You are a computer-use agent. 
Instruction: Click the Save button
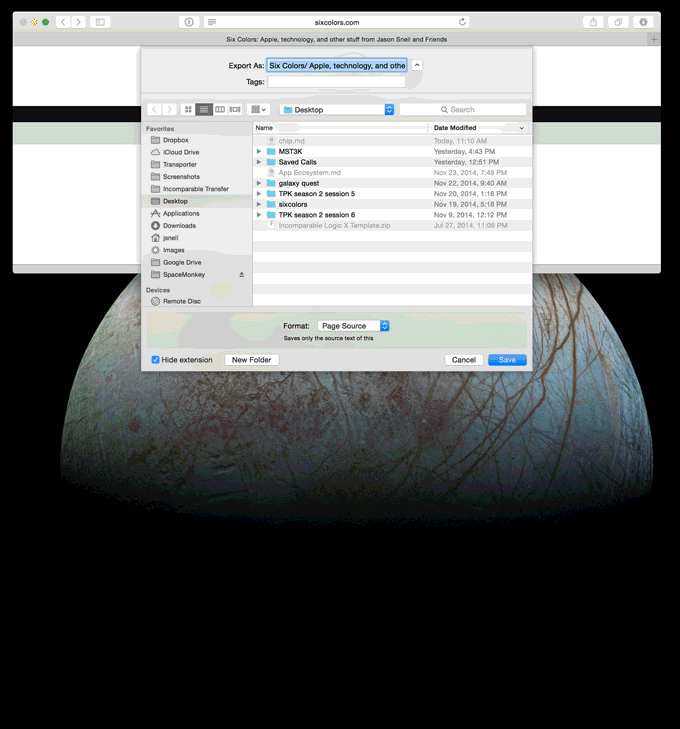[507, 360]
